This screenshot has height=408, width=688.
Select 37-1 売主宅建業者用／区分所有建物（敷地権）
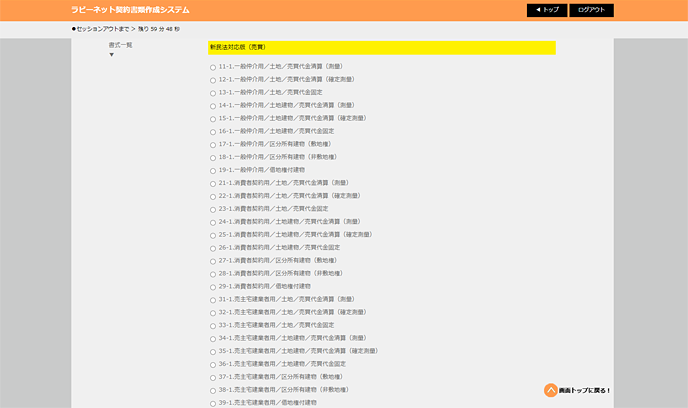click(213, 378)
